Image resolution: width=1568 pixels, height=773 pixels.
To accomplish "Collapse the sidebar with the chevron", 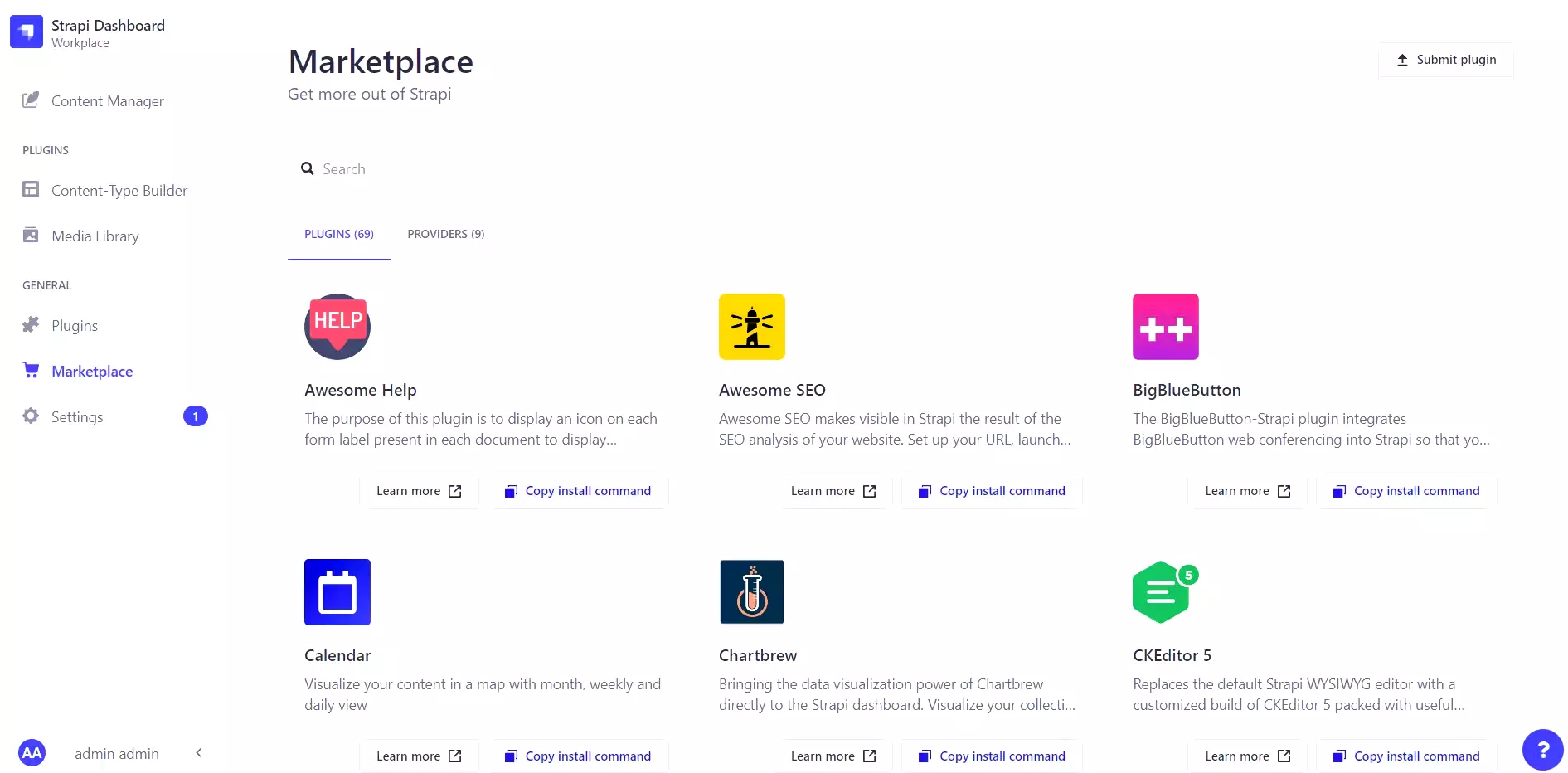I will [198, 752].
